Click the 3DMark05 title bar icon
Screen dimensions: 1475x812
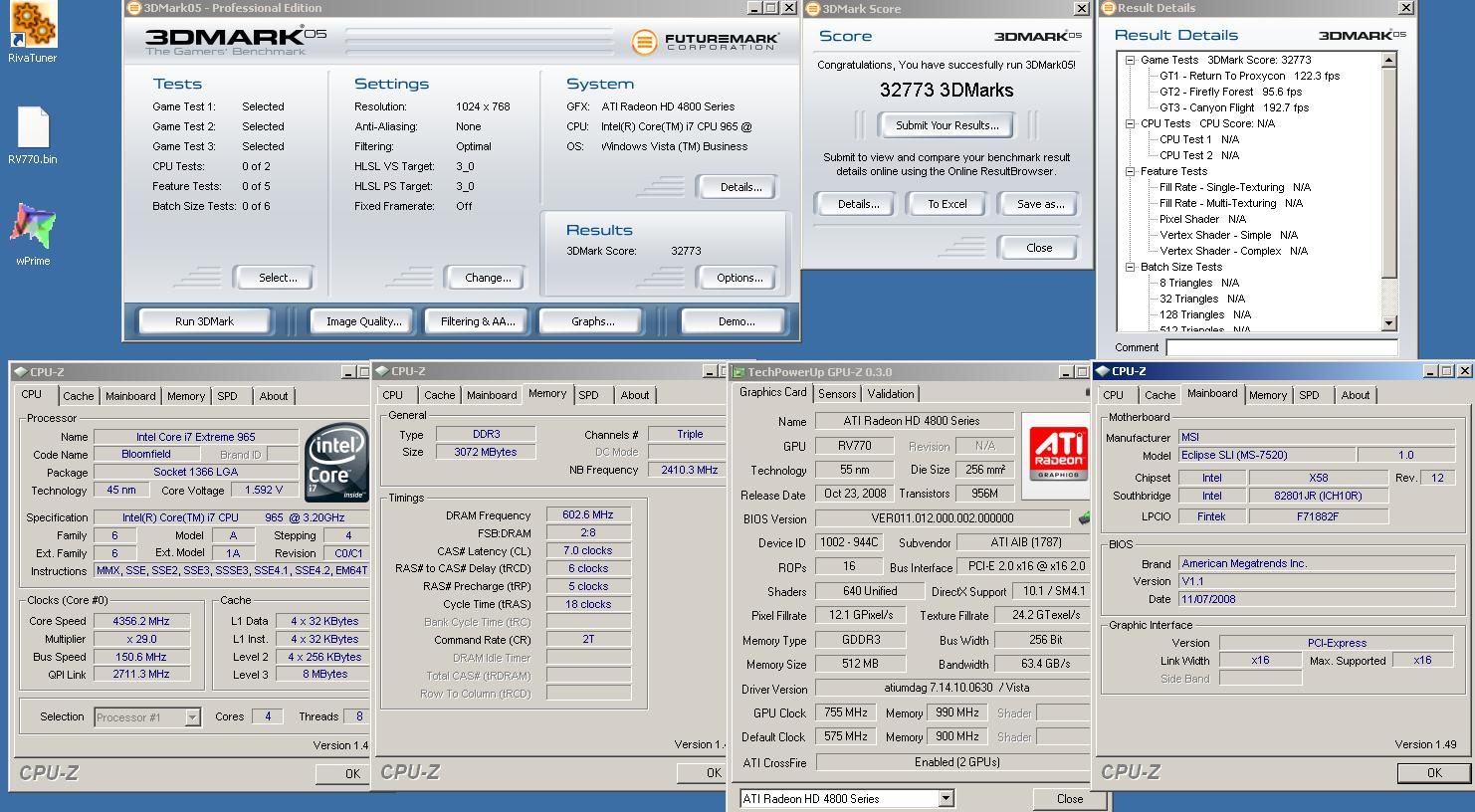tap(133, 8)
